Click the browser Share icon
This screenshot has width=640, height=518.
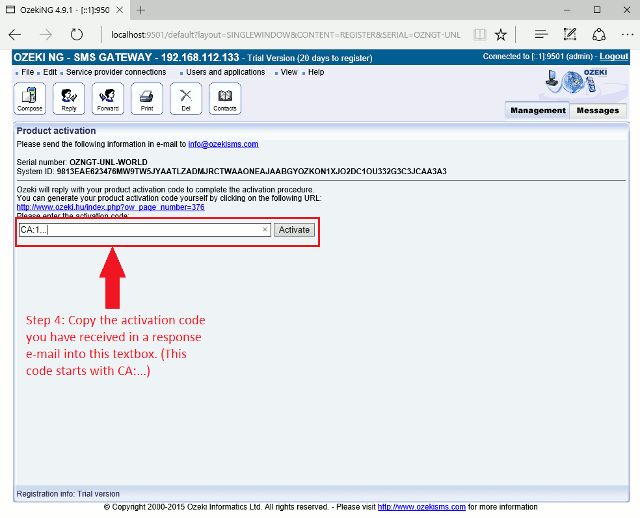599,35
